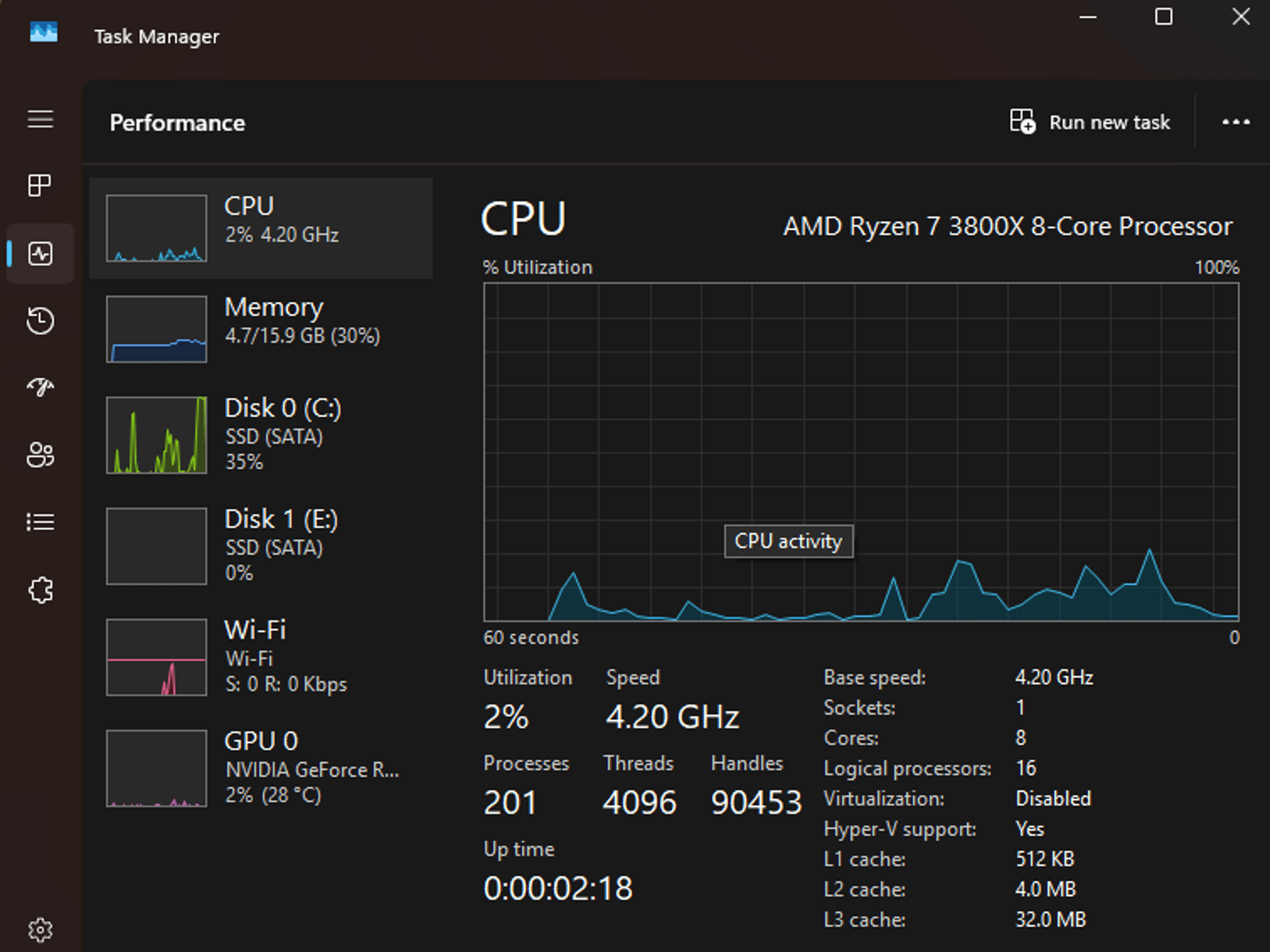
Task: Click the Wi-Fi mini graph thumbnail
Action: click(x=156, y=657)
